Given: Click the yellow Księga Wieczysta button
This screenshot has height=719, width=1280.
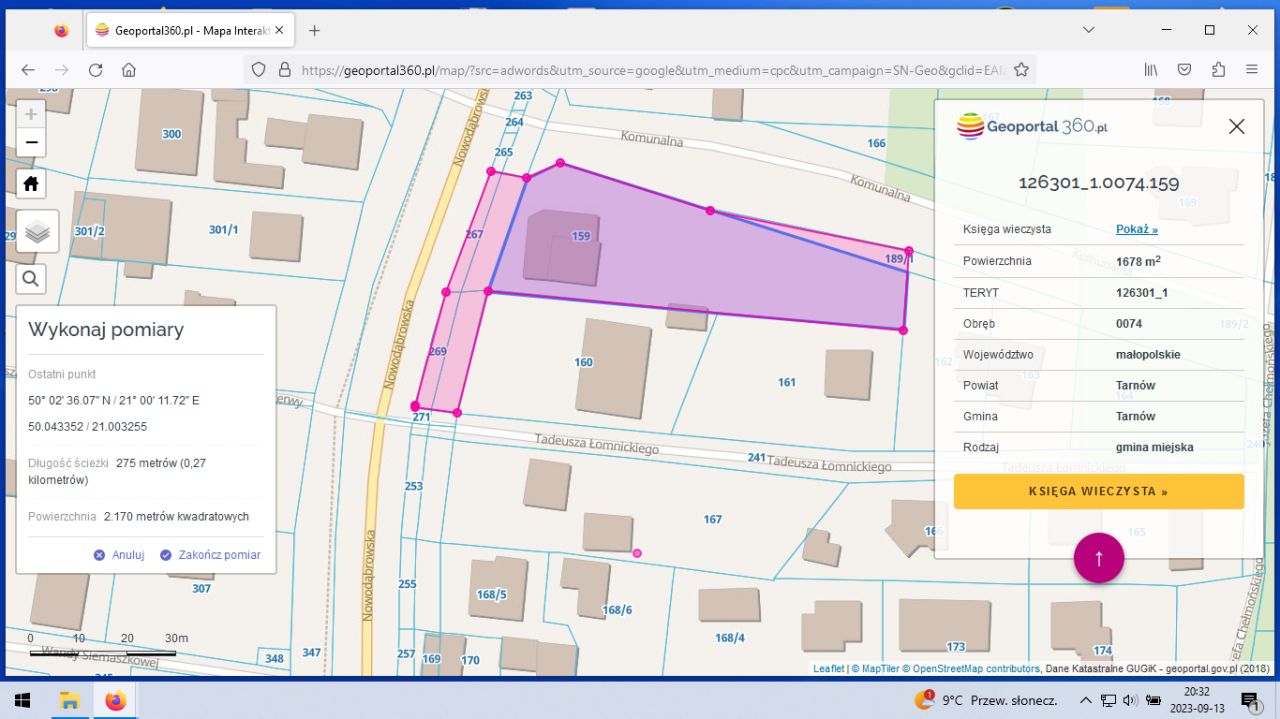Looking at the screenshot, I should (1098, 491).
